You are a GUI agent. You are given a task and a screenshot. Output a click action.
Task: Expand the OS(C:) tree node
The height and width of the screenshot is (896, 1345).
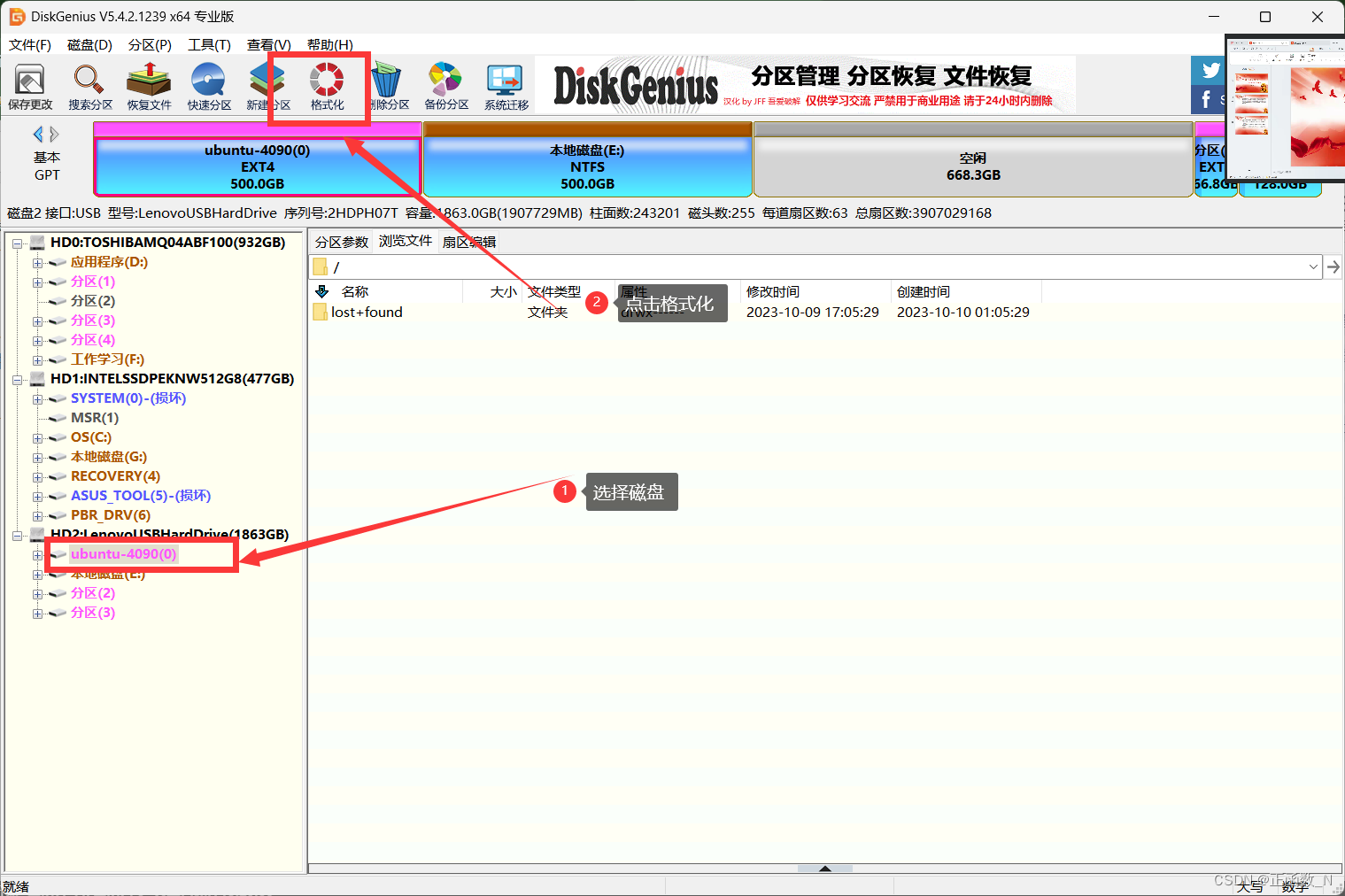37,437
